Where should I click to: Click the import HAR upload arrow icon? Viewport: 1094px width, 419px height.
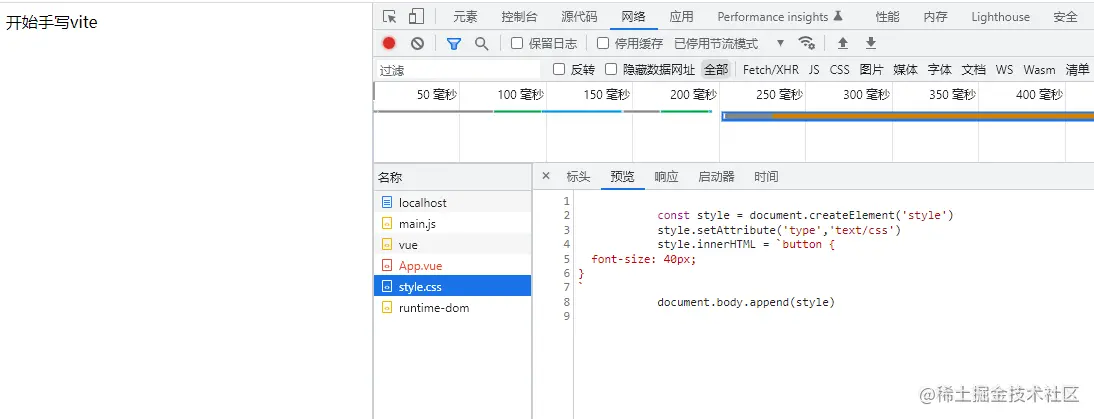click(x=843, y=43)
